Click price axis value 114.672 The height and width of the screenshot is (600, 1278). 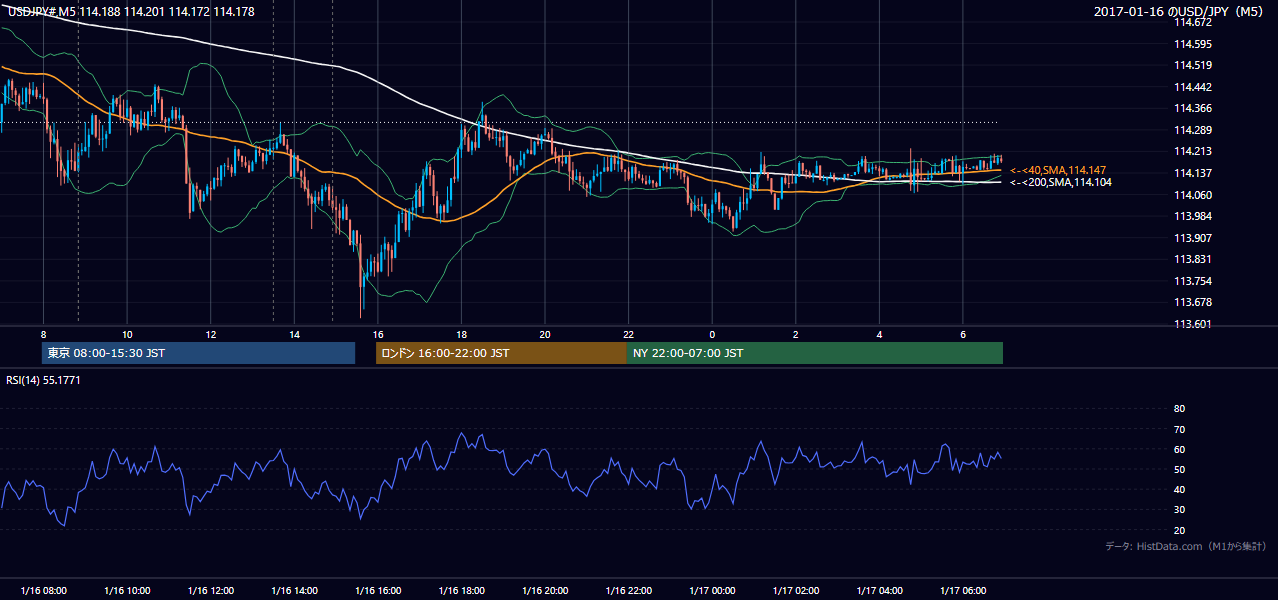1192,22
